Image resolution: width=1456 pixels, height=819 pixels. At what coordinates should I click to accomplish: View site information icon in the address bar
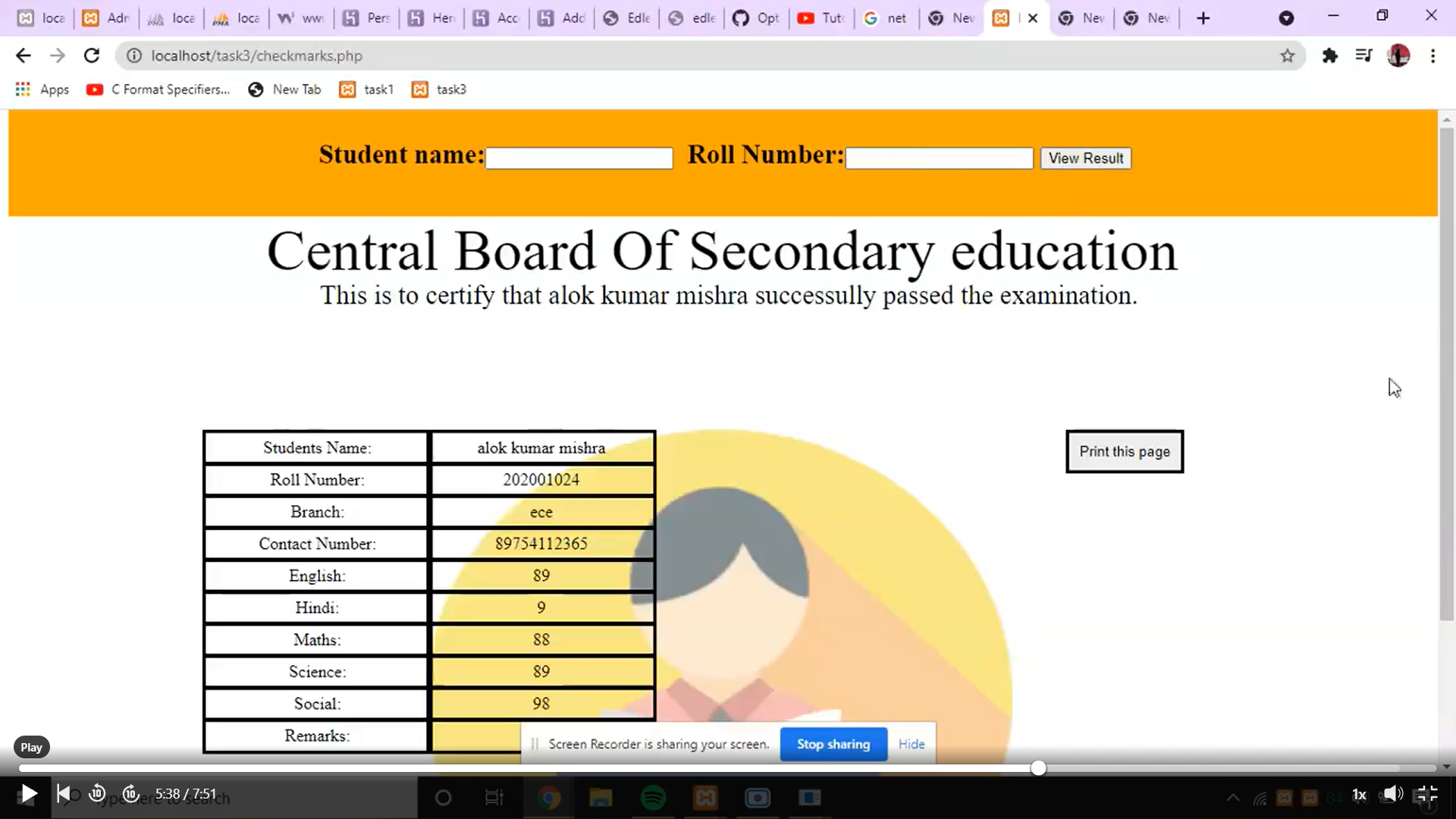coord(134,55)
